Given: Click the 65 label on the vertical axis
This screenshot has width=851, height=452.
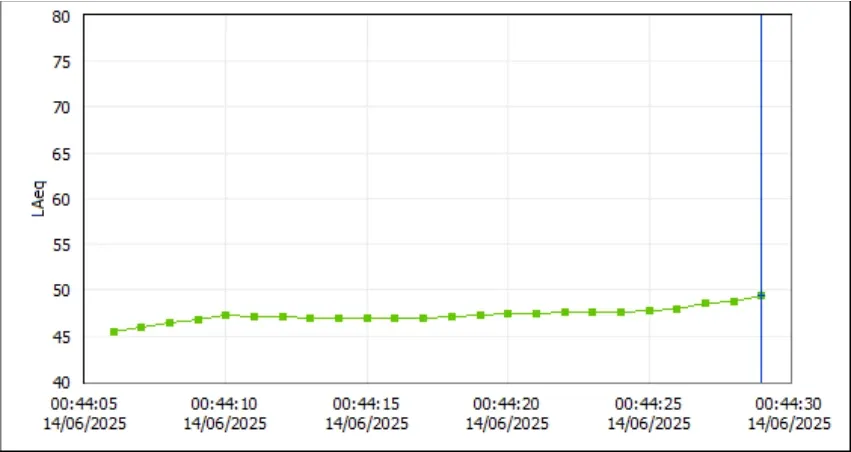Looking at the screenshot, I should (x=61, y=154).
